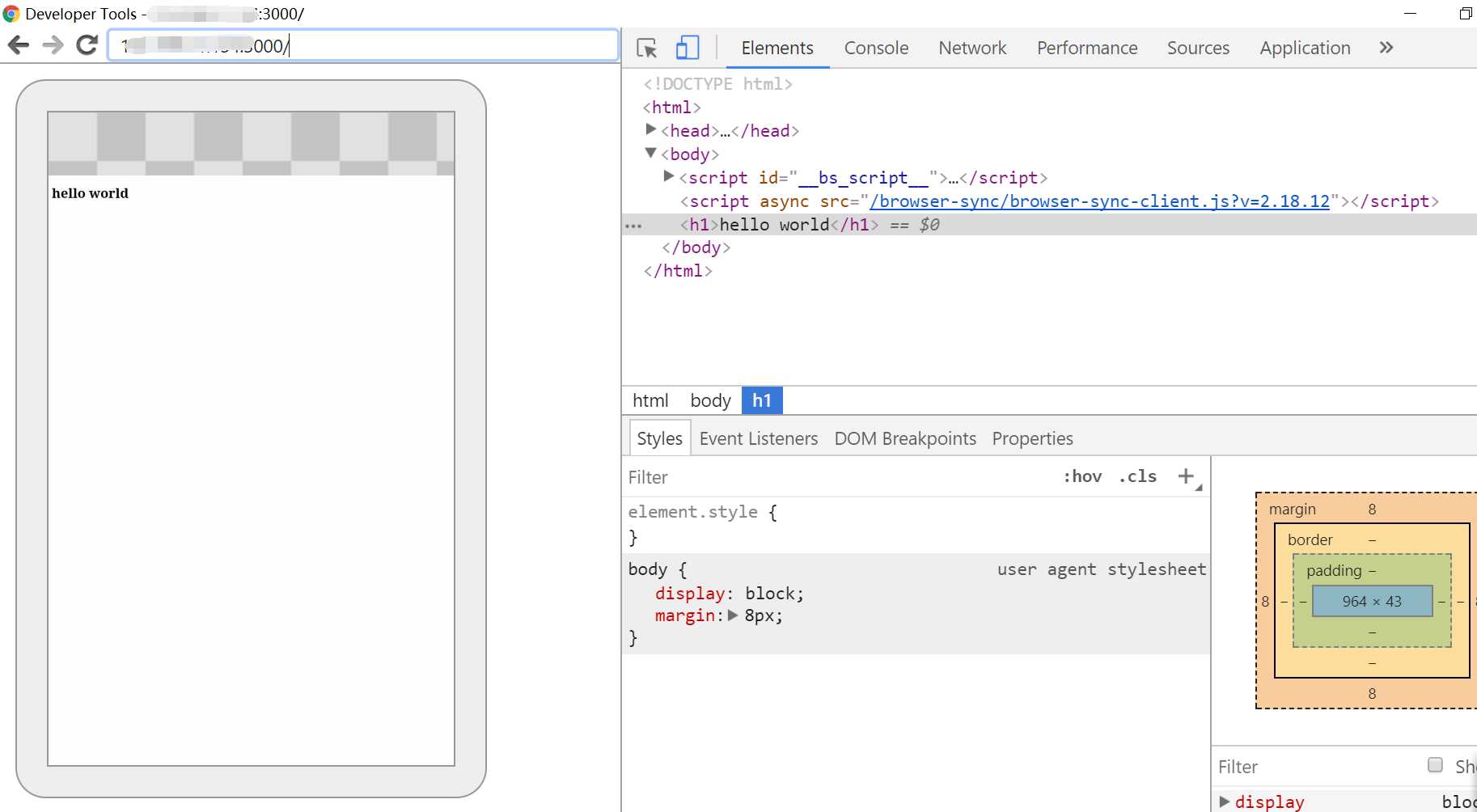Viewport: 1477px width, 812px height.
Task: Open the DOM Breakpoints tab
Action: [905, 438]
